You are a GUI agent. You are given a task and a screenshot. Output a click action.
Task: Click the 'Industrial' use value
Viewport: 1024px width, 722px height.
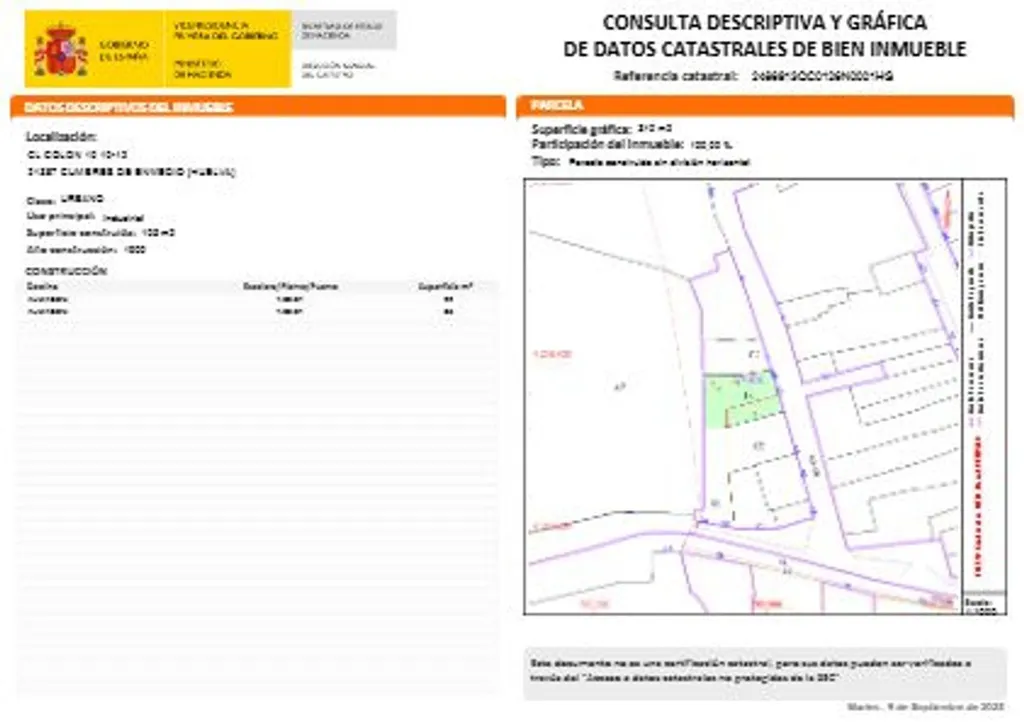pos(123,218)
